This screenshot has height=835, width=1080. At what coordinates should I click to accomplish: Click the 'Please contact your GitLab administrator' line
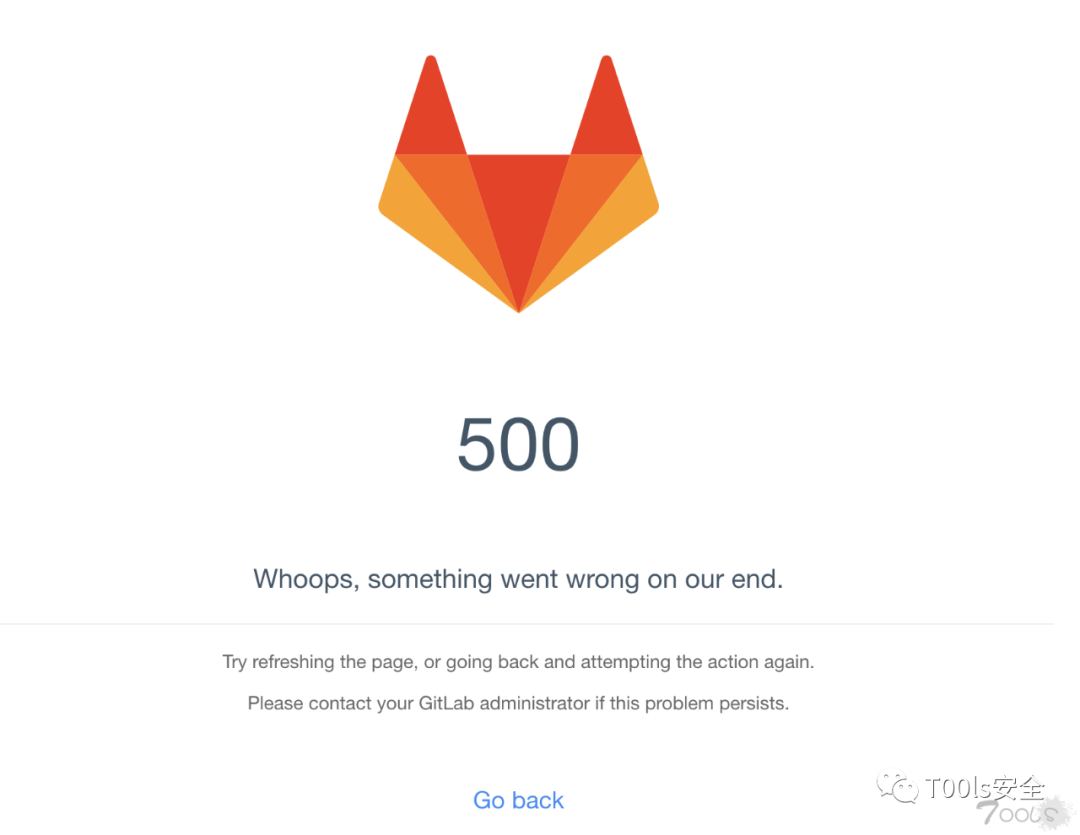pyautogui.click(x=518, y=703)
